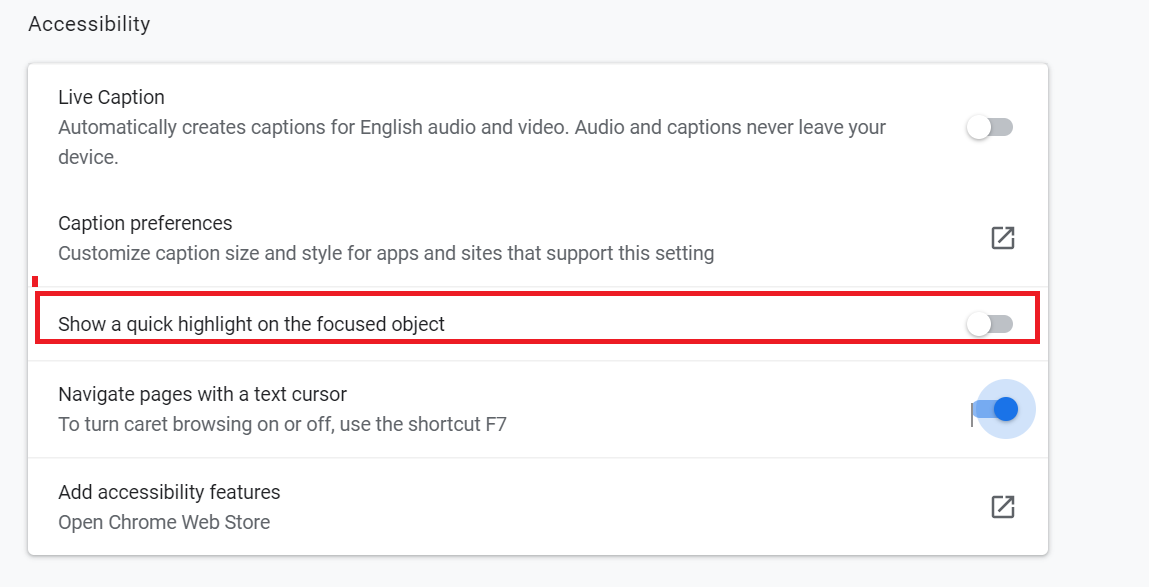Open Caption preferences external link icon
1149x587 pixels.
pyautogui.click(x=1002, y=238)
